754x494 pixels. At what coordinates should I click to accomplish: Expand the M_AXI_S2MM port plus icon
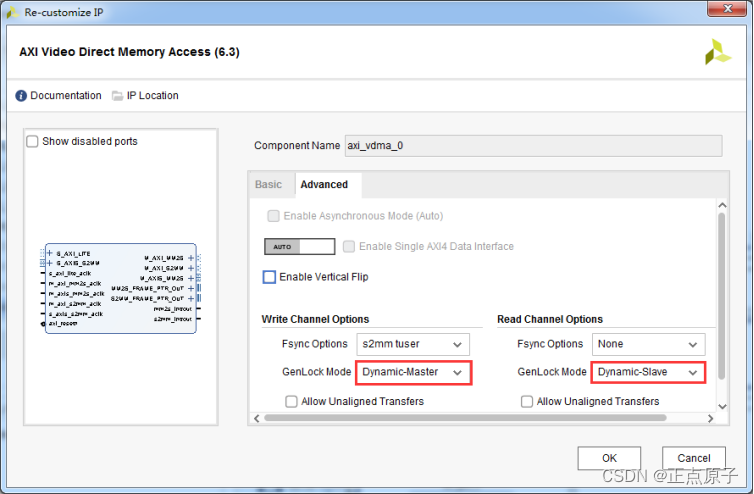[x=191, y=268]
